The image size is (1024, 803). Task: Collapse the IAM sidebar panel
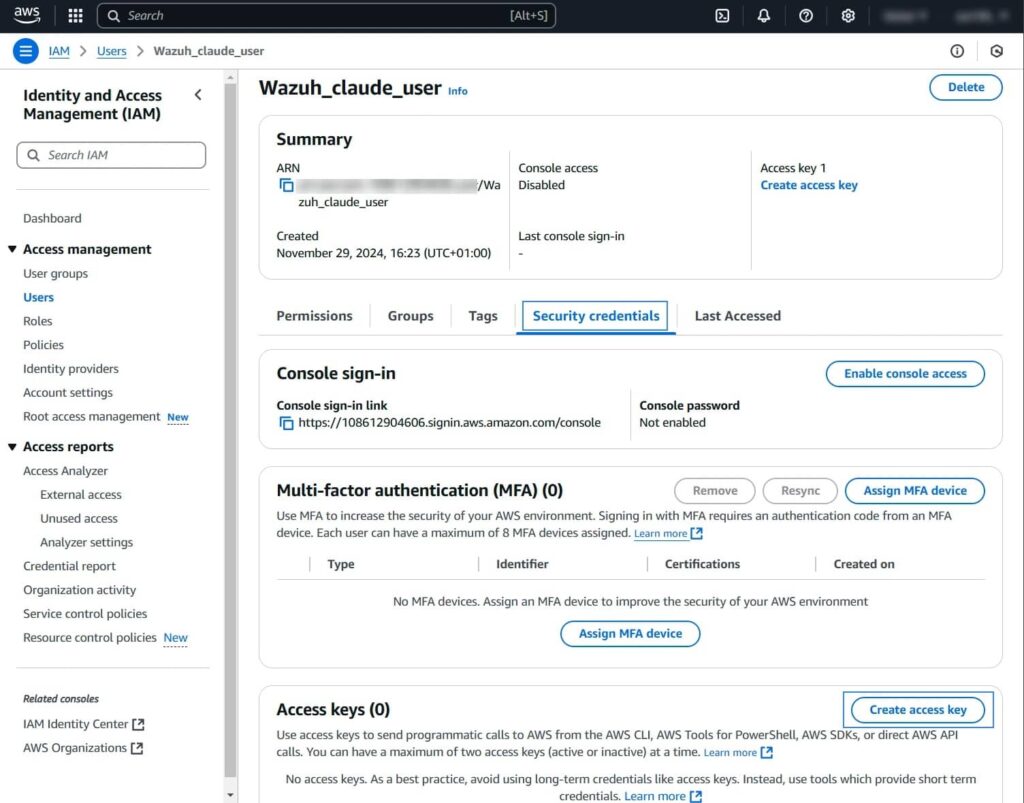click(x=198, y=95)
